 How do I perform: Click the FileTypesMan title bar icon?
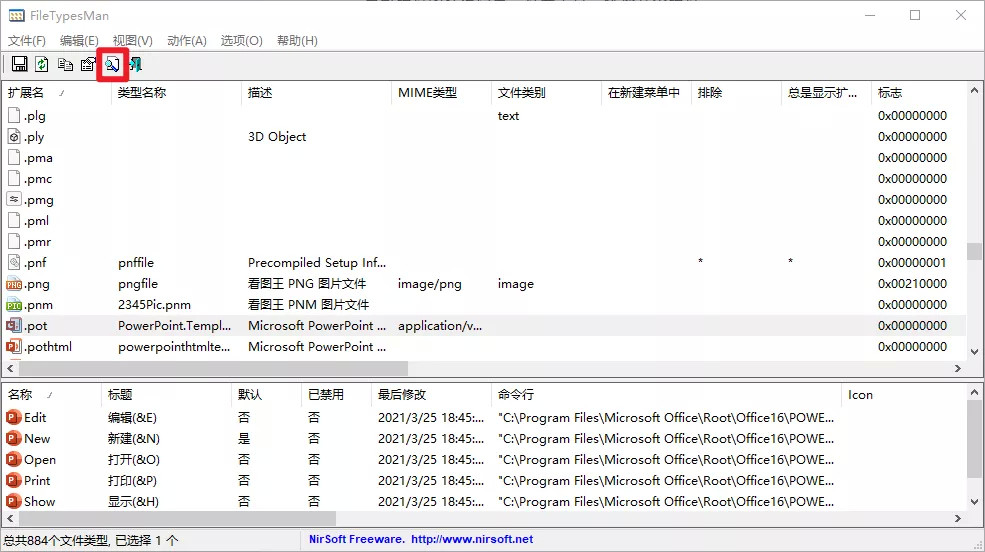pyautogui.click(x=16, y=16)
